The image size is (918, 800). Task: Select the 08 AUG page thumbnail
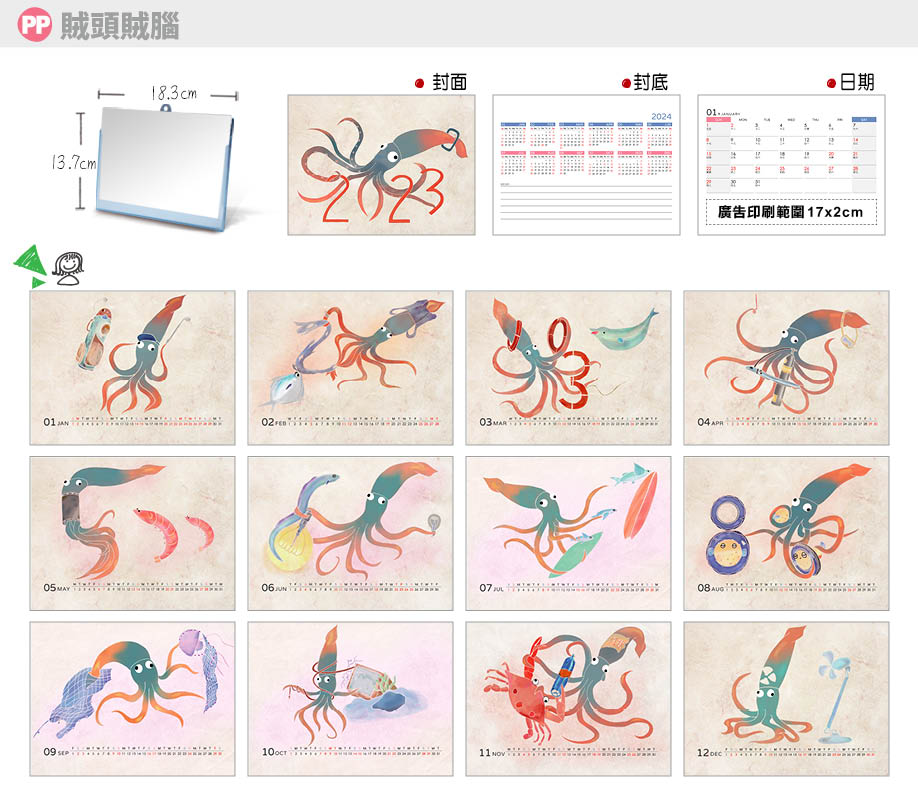click(x=786, y=533)
